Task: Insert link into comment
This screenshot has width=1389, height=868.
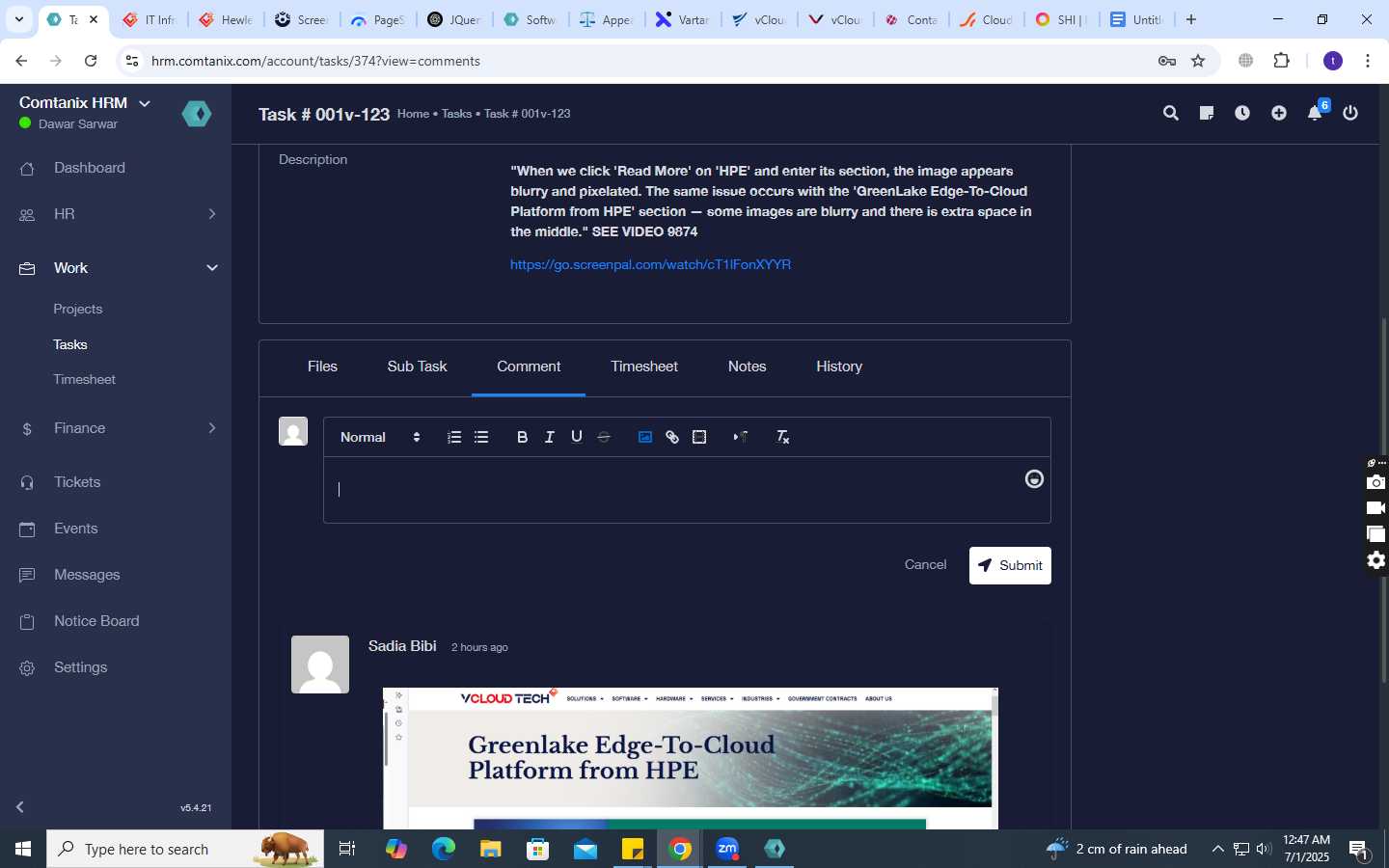Action: [x=672, y=437]
